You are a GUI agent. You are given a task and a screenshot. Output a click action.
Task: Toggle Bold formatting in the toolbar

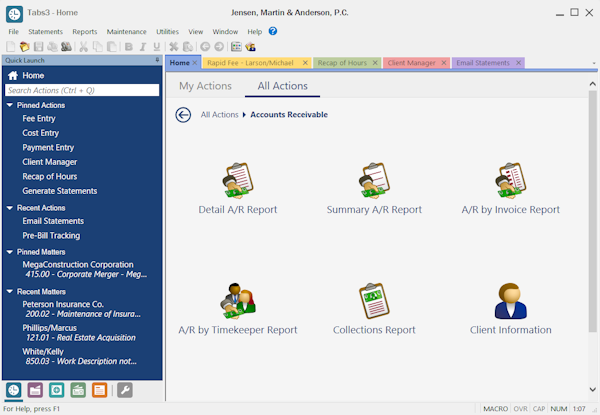point(129,47)
